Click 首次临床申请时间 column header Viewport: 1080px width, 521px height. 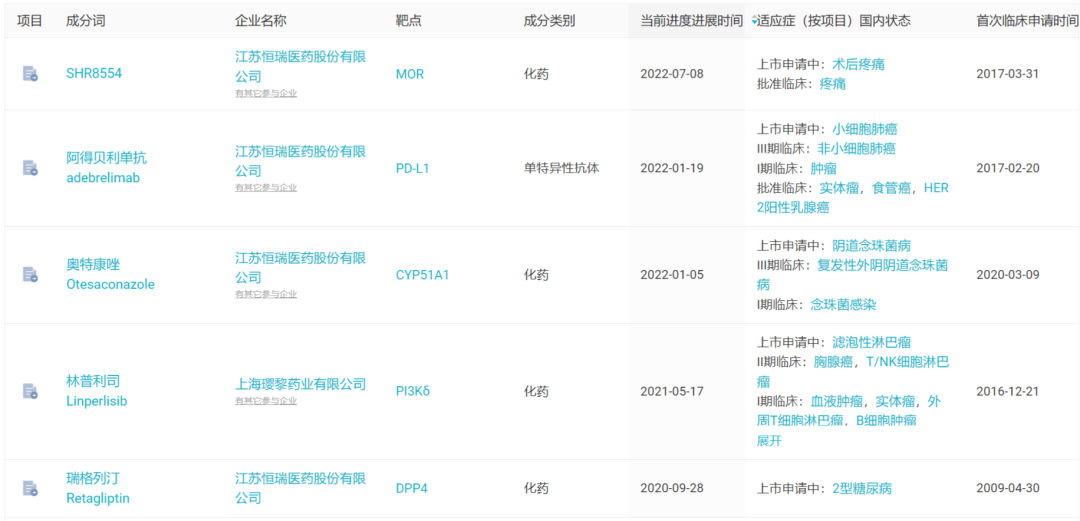coord(1027,21)
